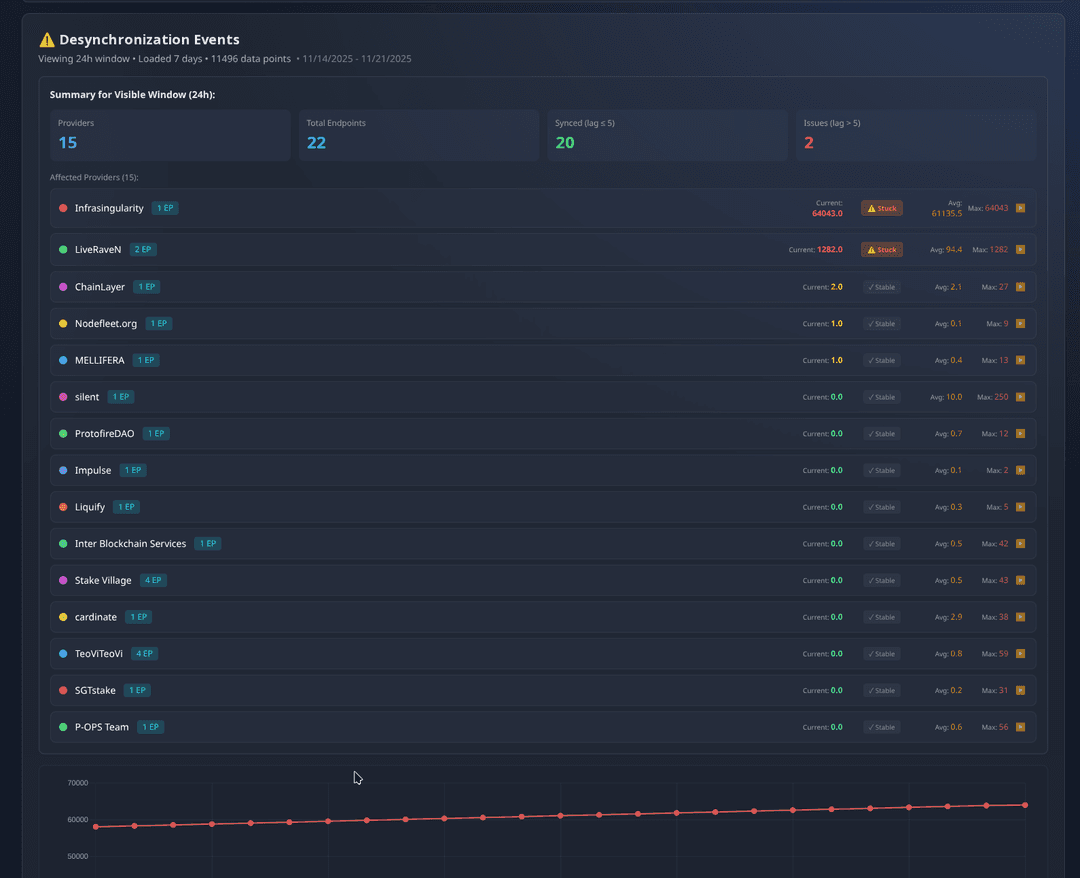The height and width of the screenshot is (878, 1080).
Task: Click the green status dot beside P-OPS Team
Action: pyautogui.click(x=61, y=727)
